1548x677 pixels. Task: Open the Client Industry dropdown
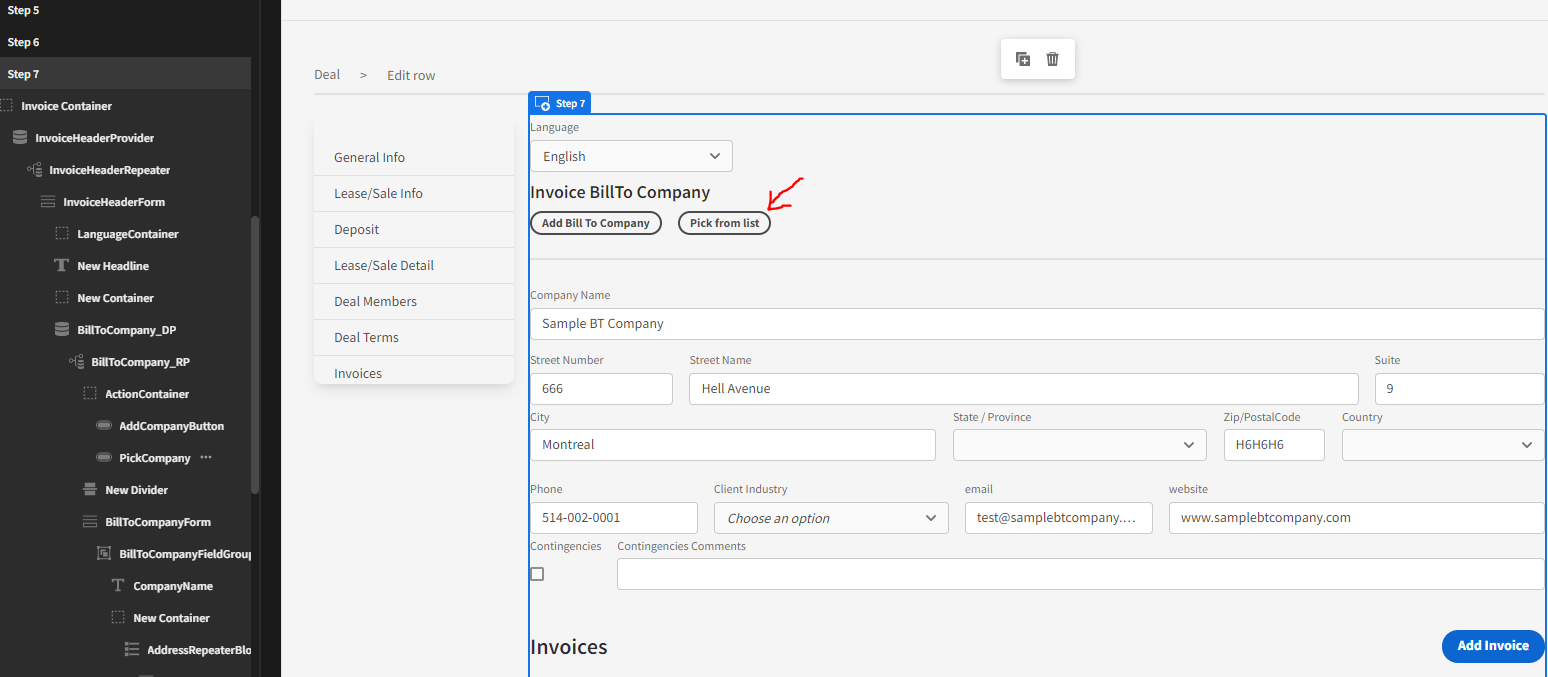click(x=831, y=518)
